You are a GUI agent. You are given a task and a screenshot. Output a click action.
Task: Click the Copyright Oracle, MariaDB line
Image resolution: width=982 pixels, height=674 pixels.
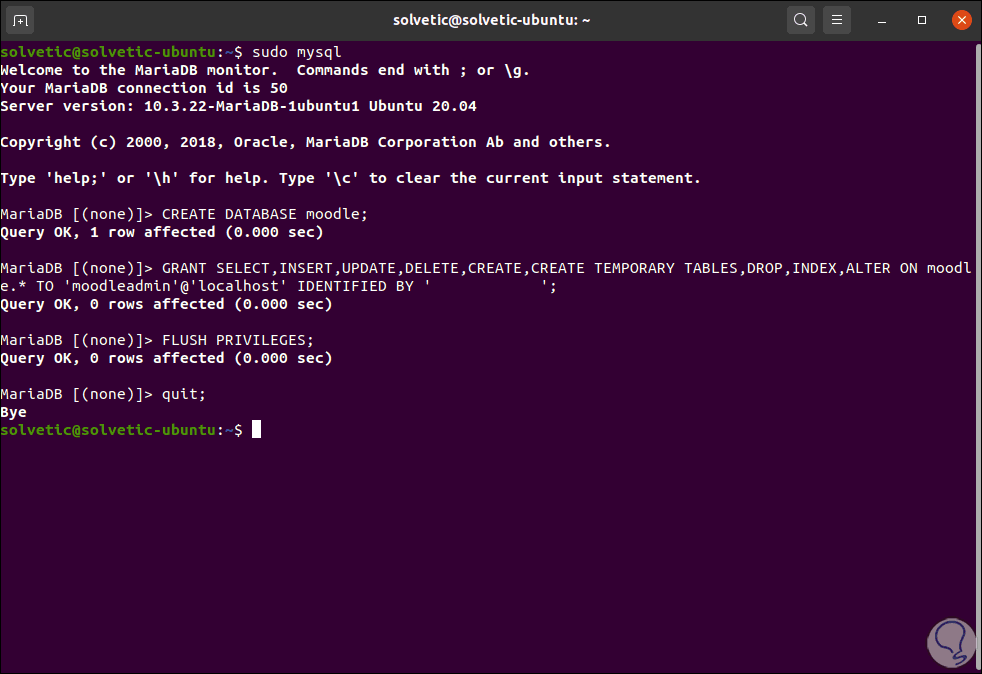tap(305, 142)
